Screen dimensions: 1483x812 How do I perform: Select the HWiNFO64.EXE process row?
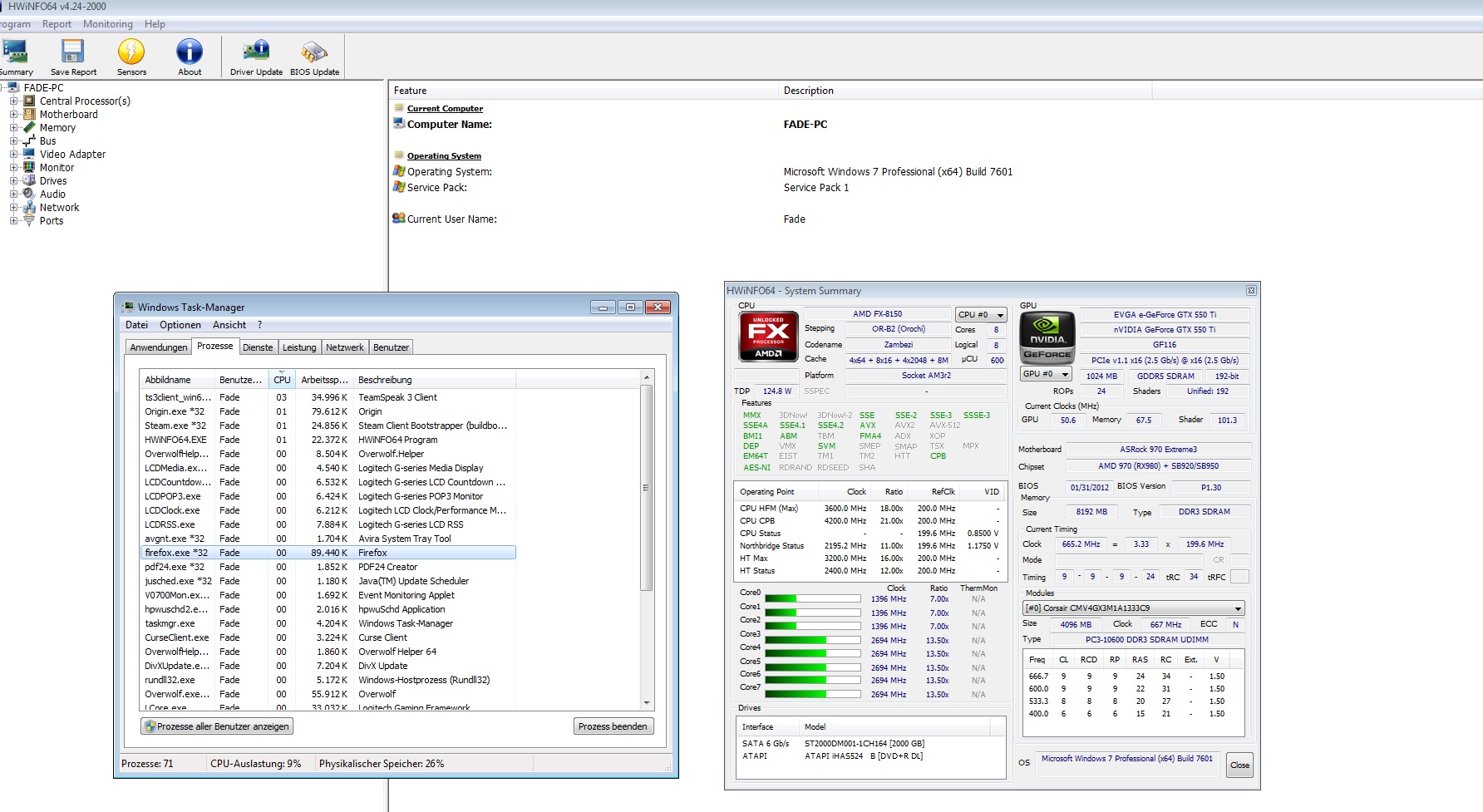click(x=328, y=440)
